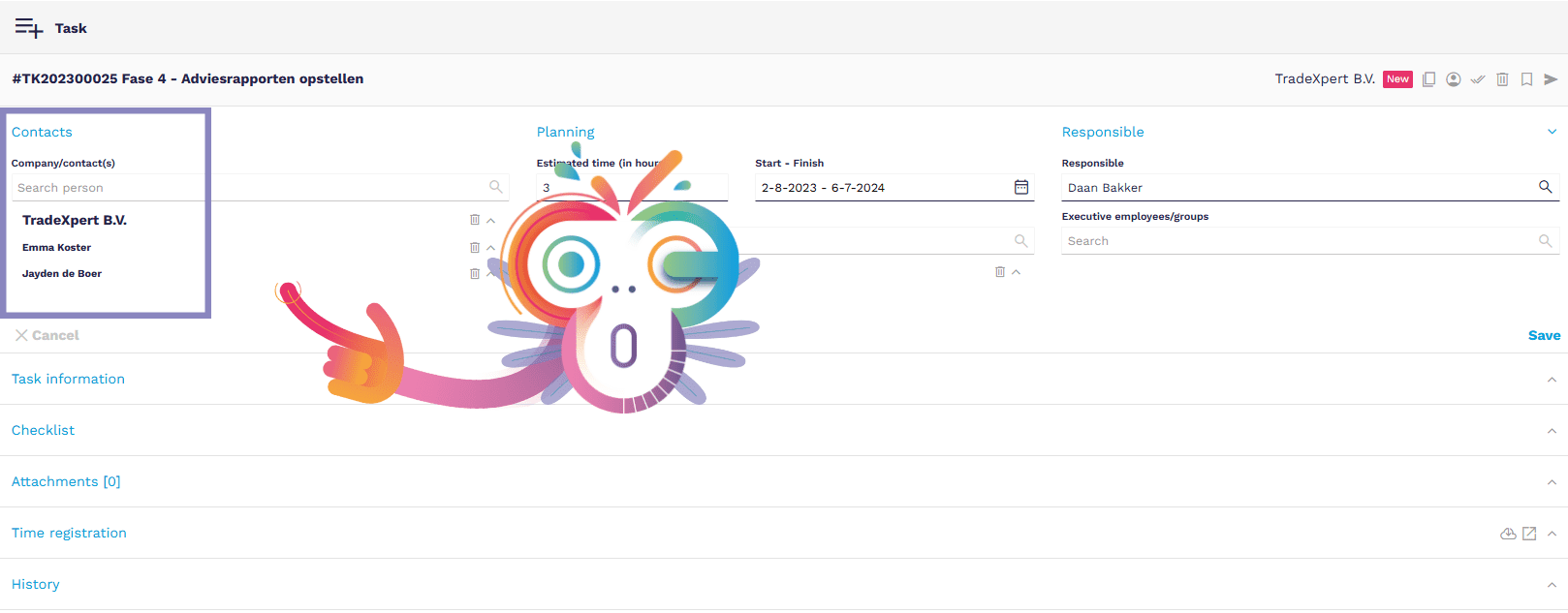
Task: Click the user profile icon beside New badge
Action: point(1453,79)
